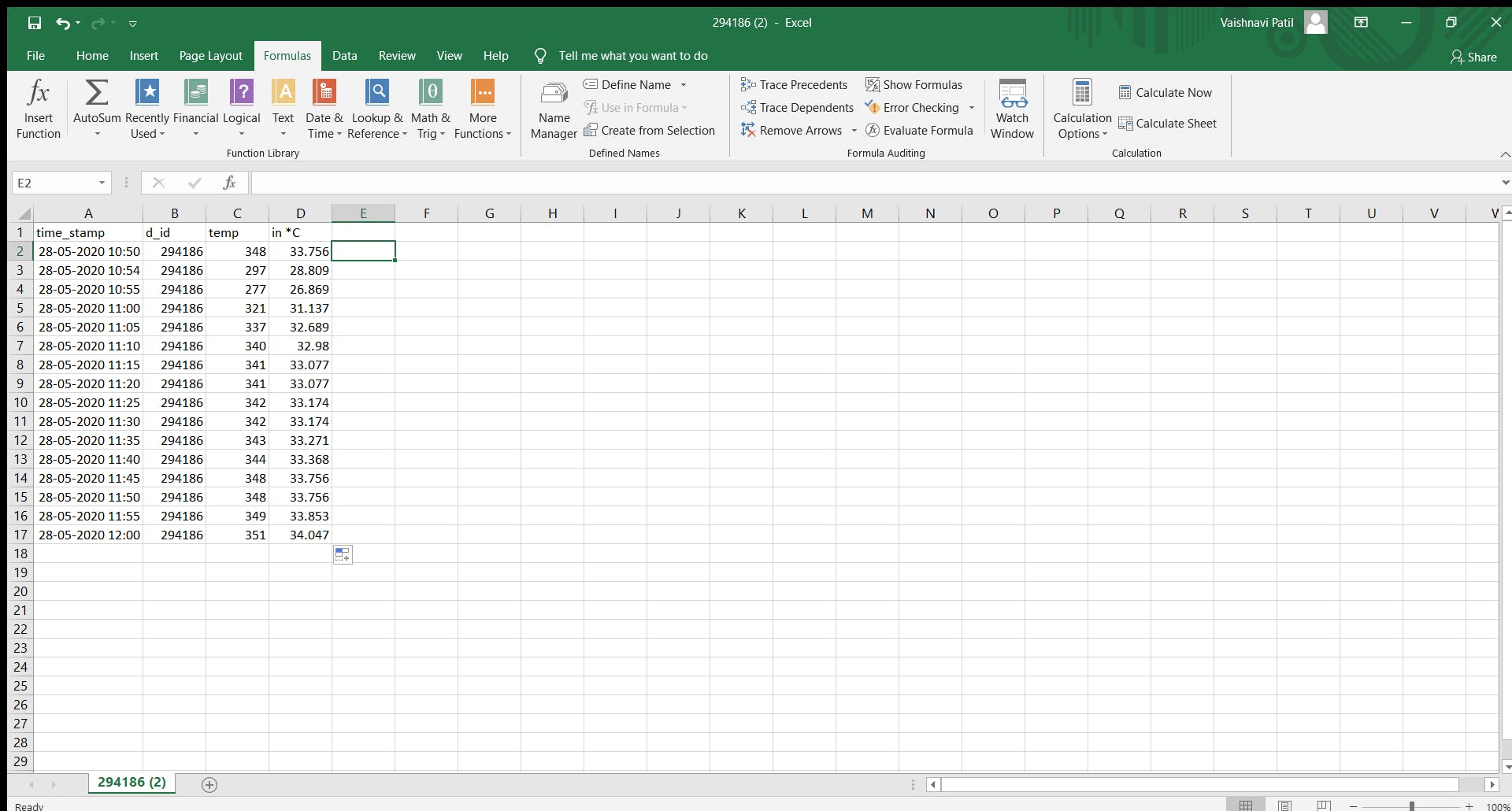Open the Insert Function dialog
Image resolution: width=1512 pixels, height=811 pixels.
point(39,109)
